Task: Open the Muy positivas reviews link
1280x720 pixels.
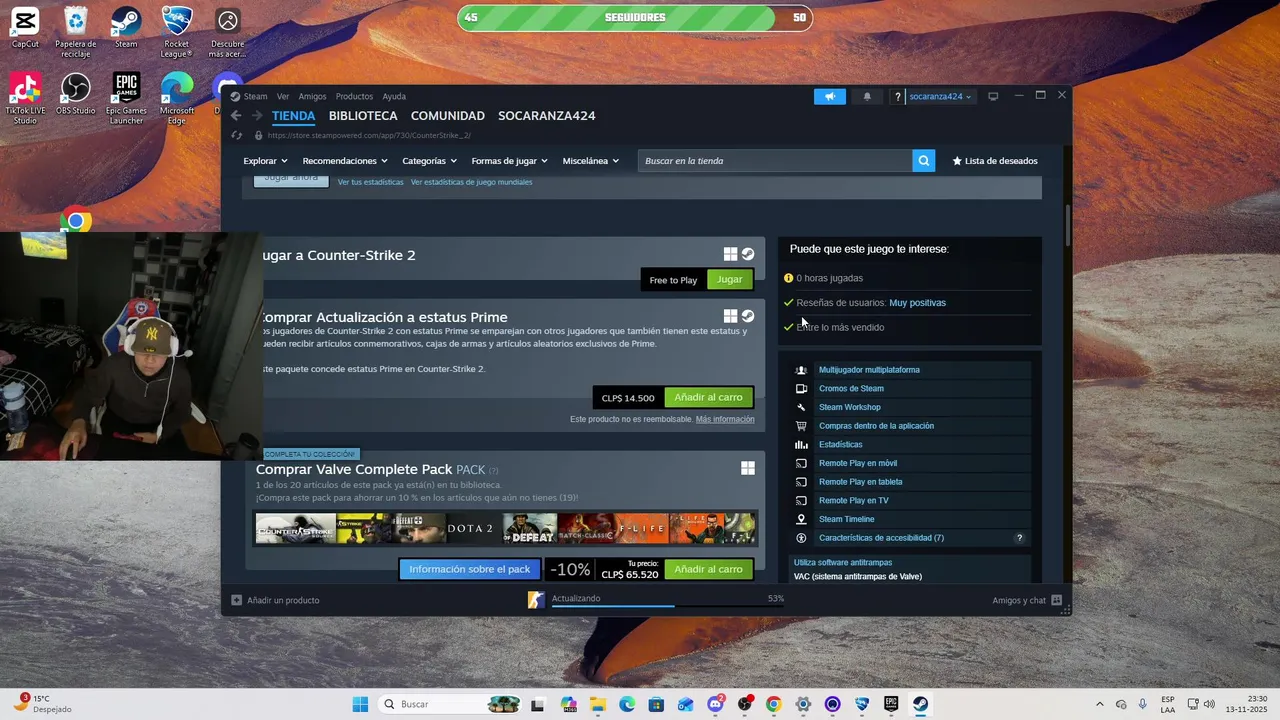Action: pos(917,303)
